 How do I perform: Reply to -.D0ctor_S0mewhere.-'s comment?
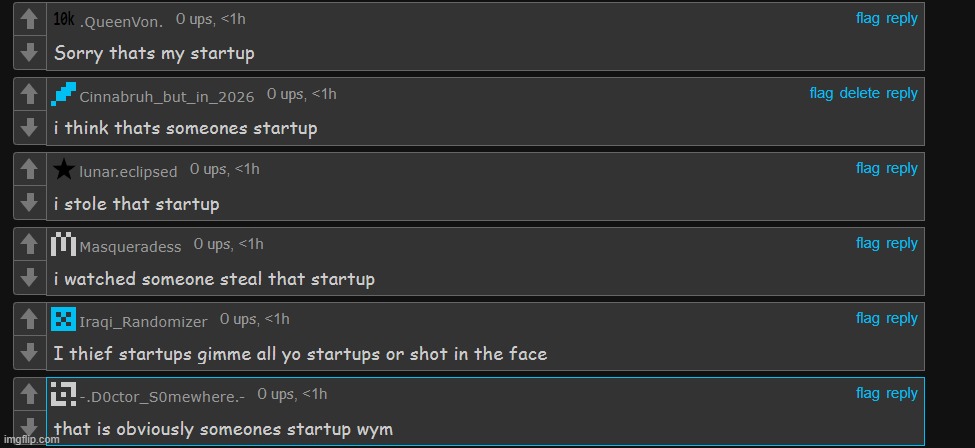coord(902,393)
